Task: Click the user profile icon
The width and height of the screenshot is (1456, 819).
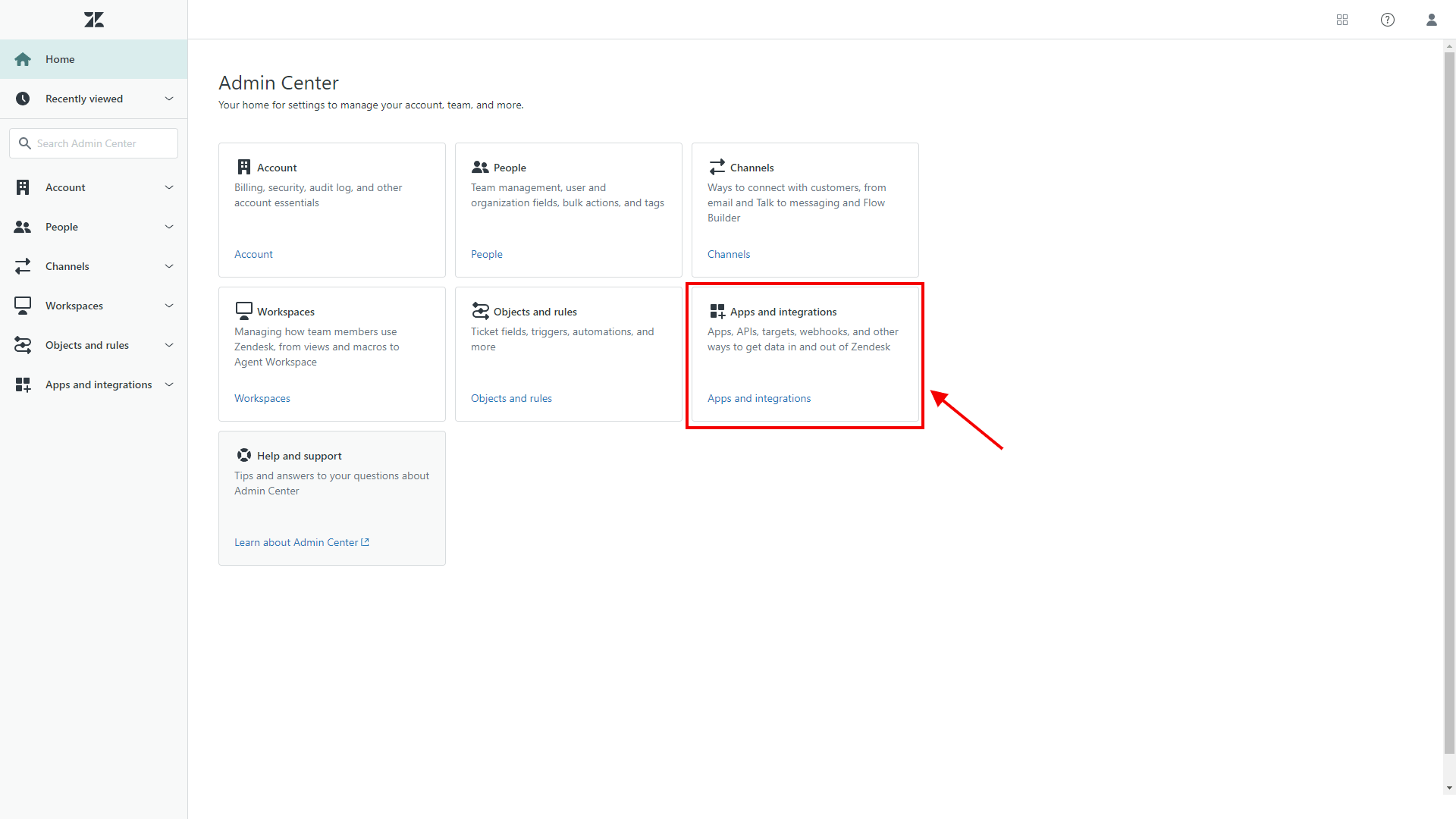Action: click(x=1432, y=20)
